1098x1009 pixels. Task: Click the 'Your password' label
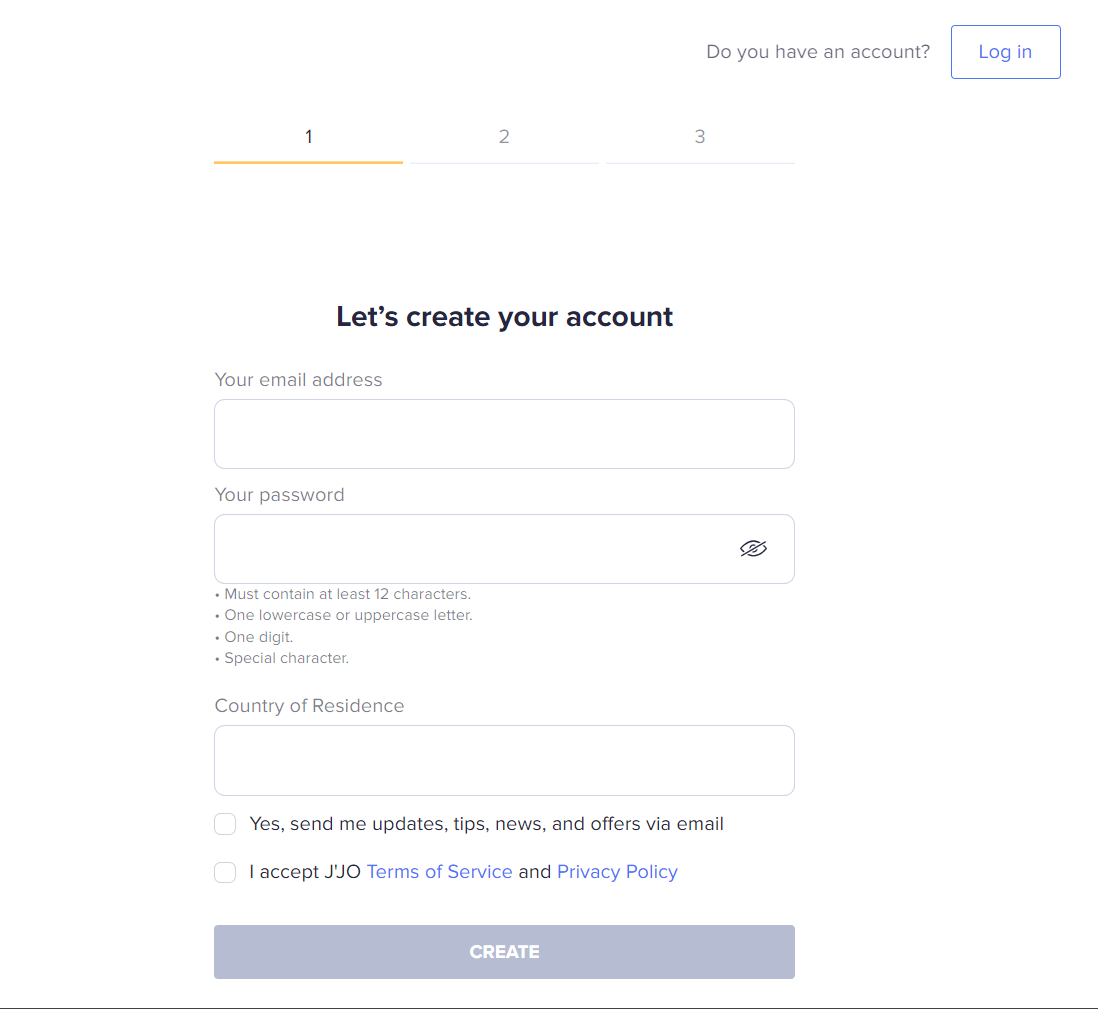point(279,495)
